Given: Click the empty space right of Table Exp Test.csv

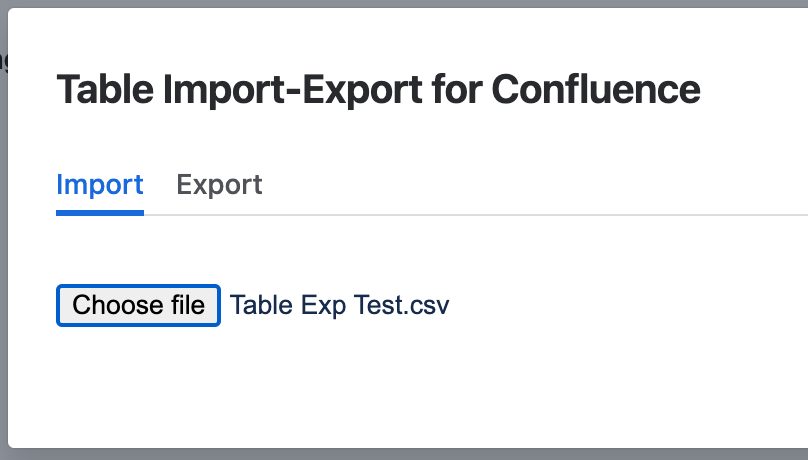Looking at the screenshot, I should tap(620, 305).
